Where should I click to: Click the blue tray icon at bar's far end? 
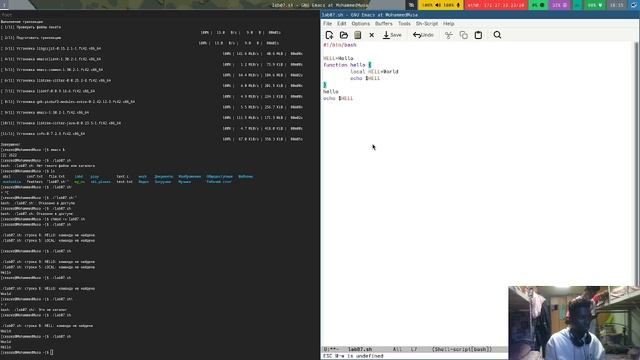click(x=634, y=5)
